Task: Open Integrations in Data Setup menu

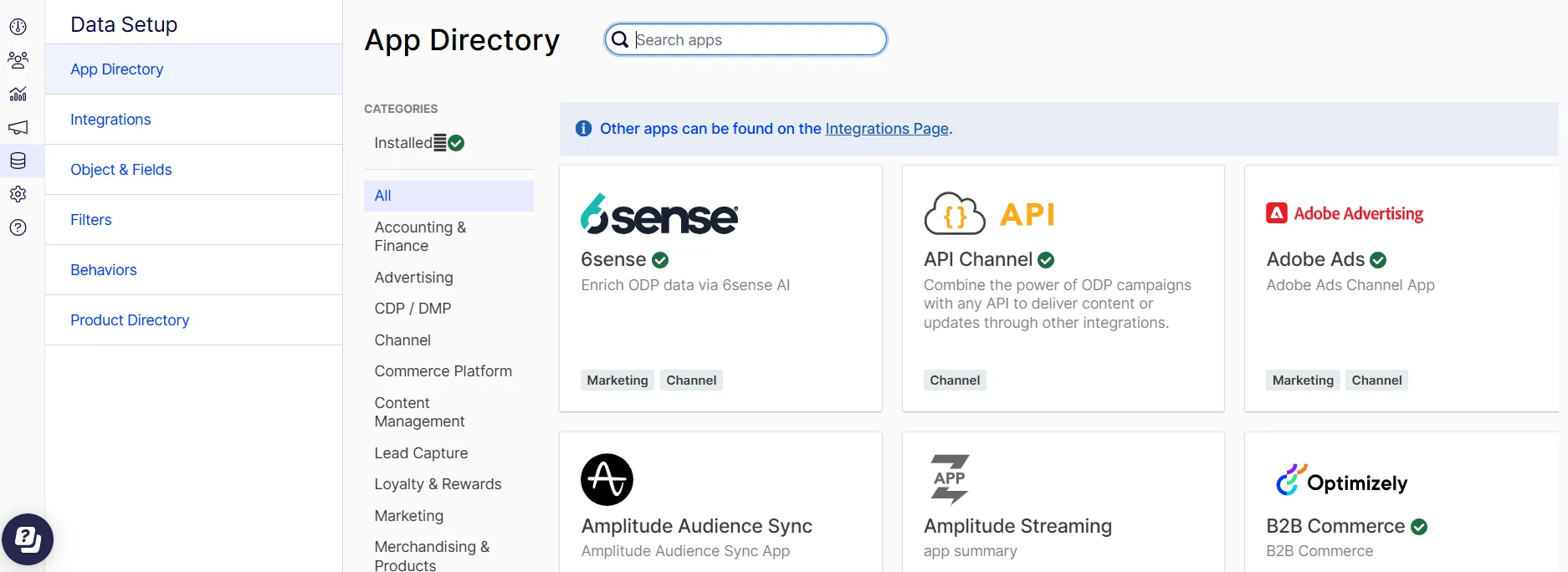Action: tap(193, 120)
